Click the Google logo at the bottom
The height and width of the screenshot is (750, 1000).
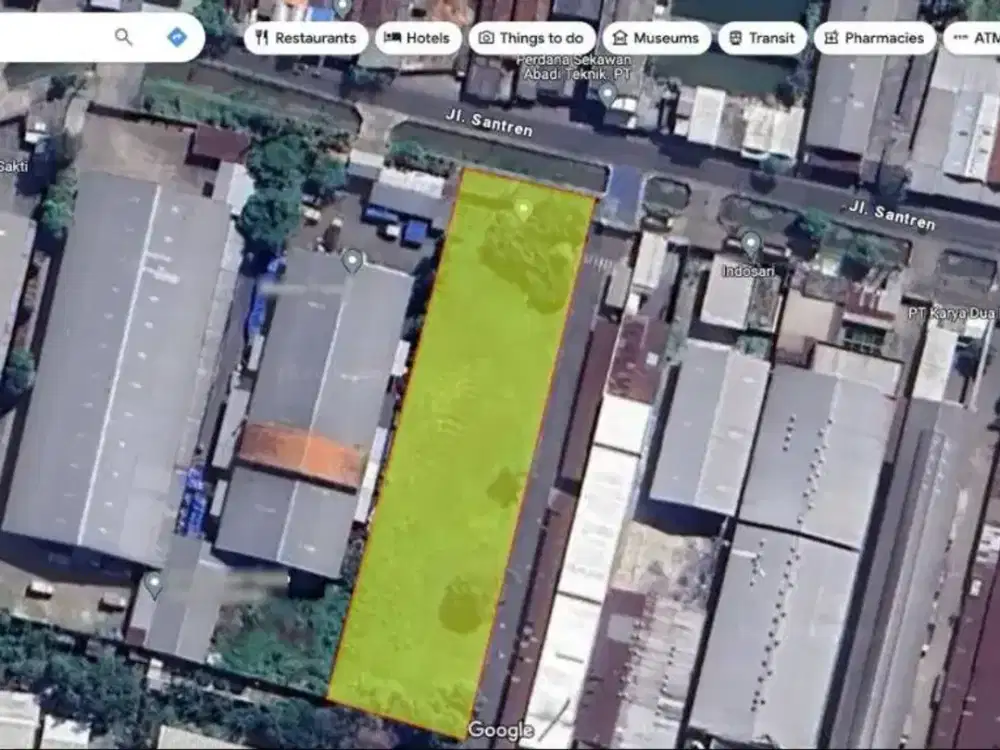pyautogui.click(x=500, y=731)
